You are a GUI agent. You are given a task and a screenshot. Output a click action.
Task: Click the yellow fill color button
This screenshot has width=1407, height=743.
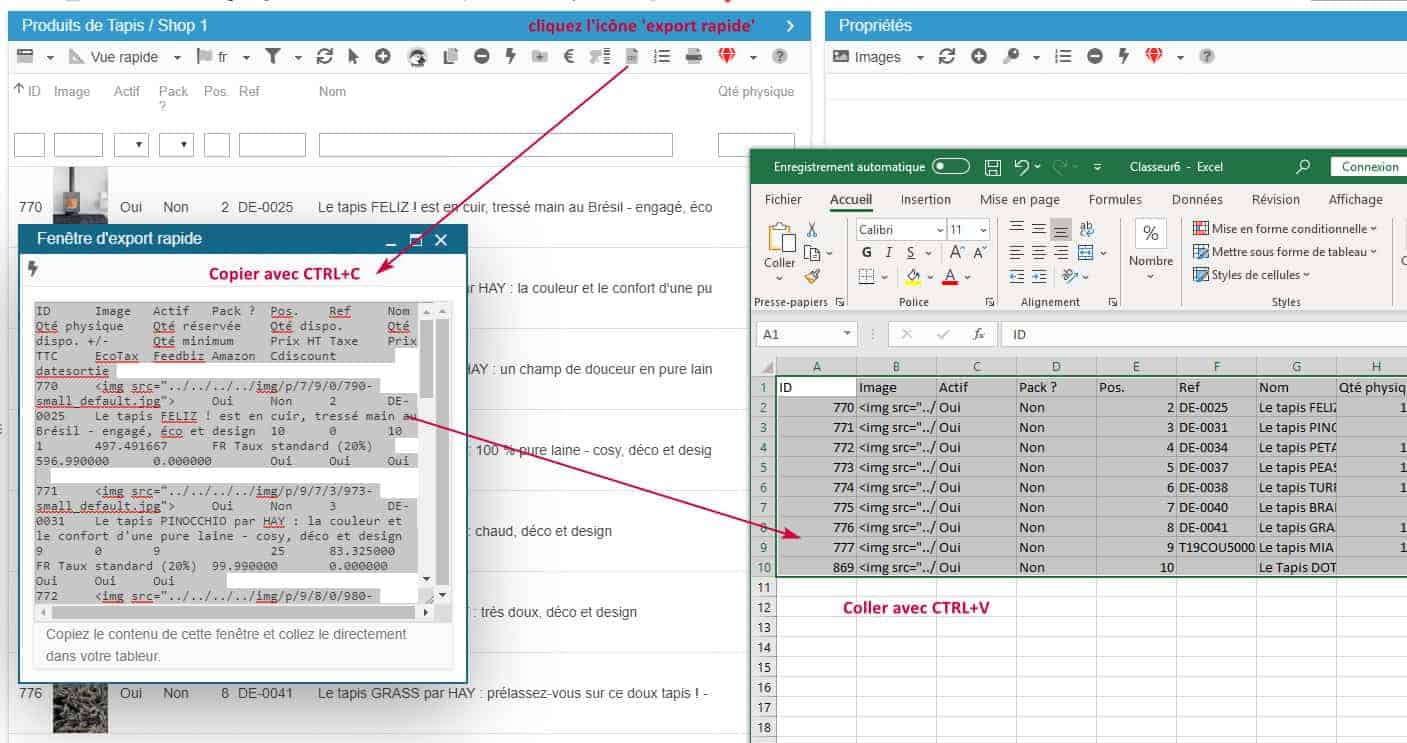913,276
